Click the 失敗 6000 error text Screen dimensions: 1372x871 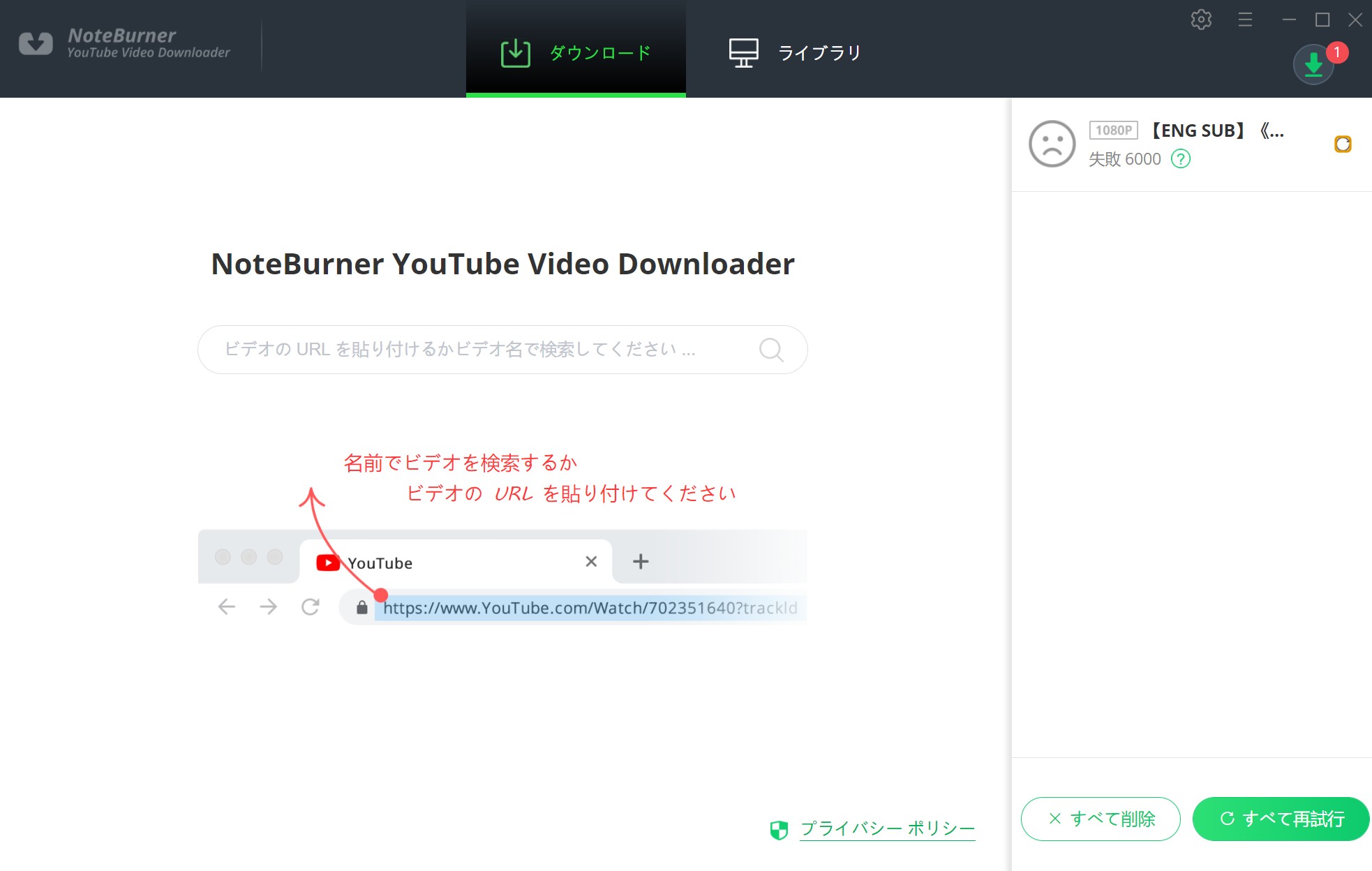click(x=1124, y=159)
